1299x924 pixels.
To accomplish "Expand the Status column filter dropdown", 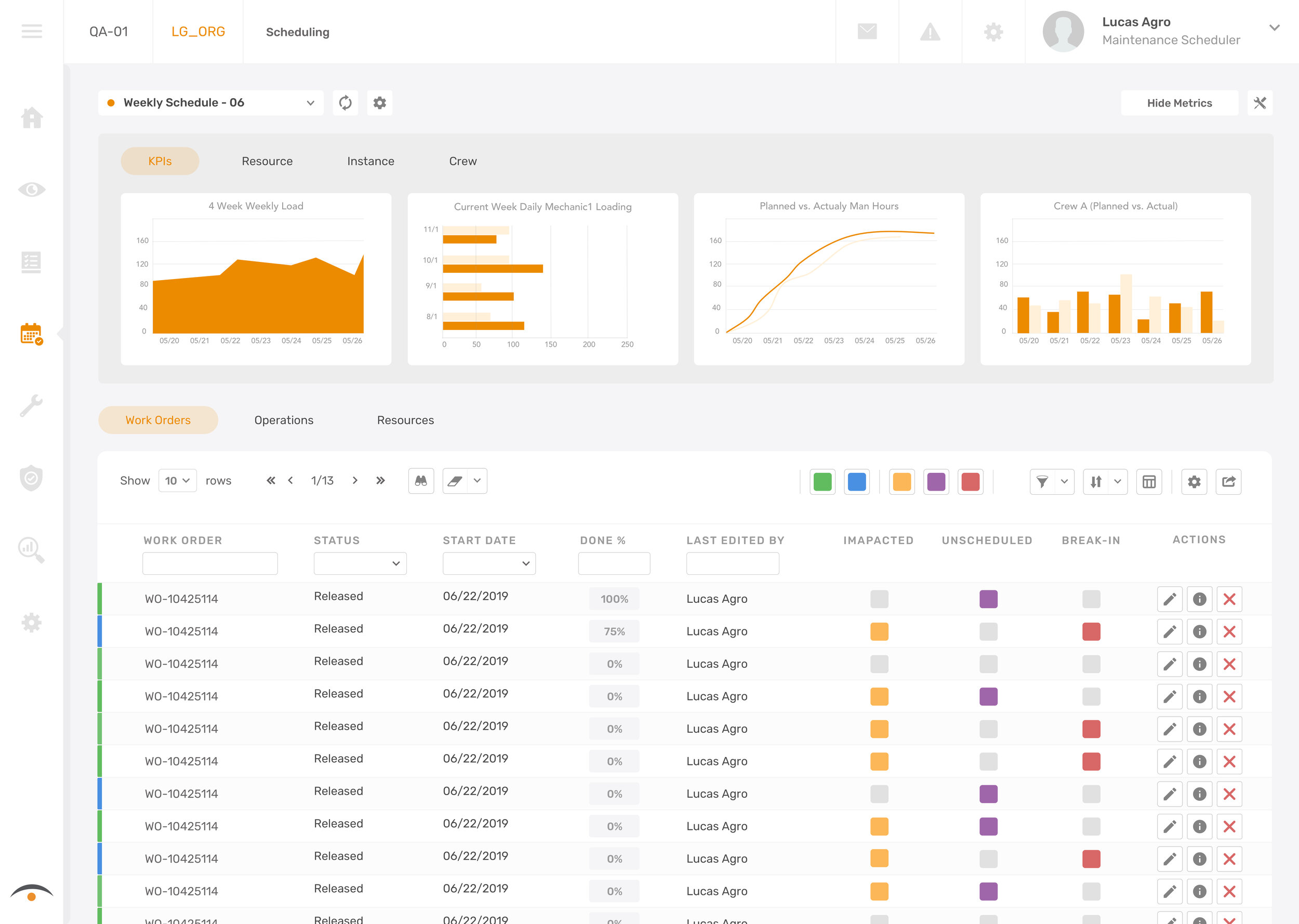I will pyautogui.click(x=360, y=563).
